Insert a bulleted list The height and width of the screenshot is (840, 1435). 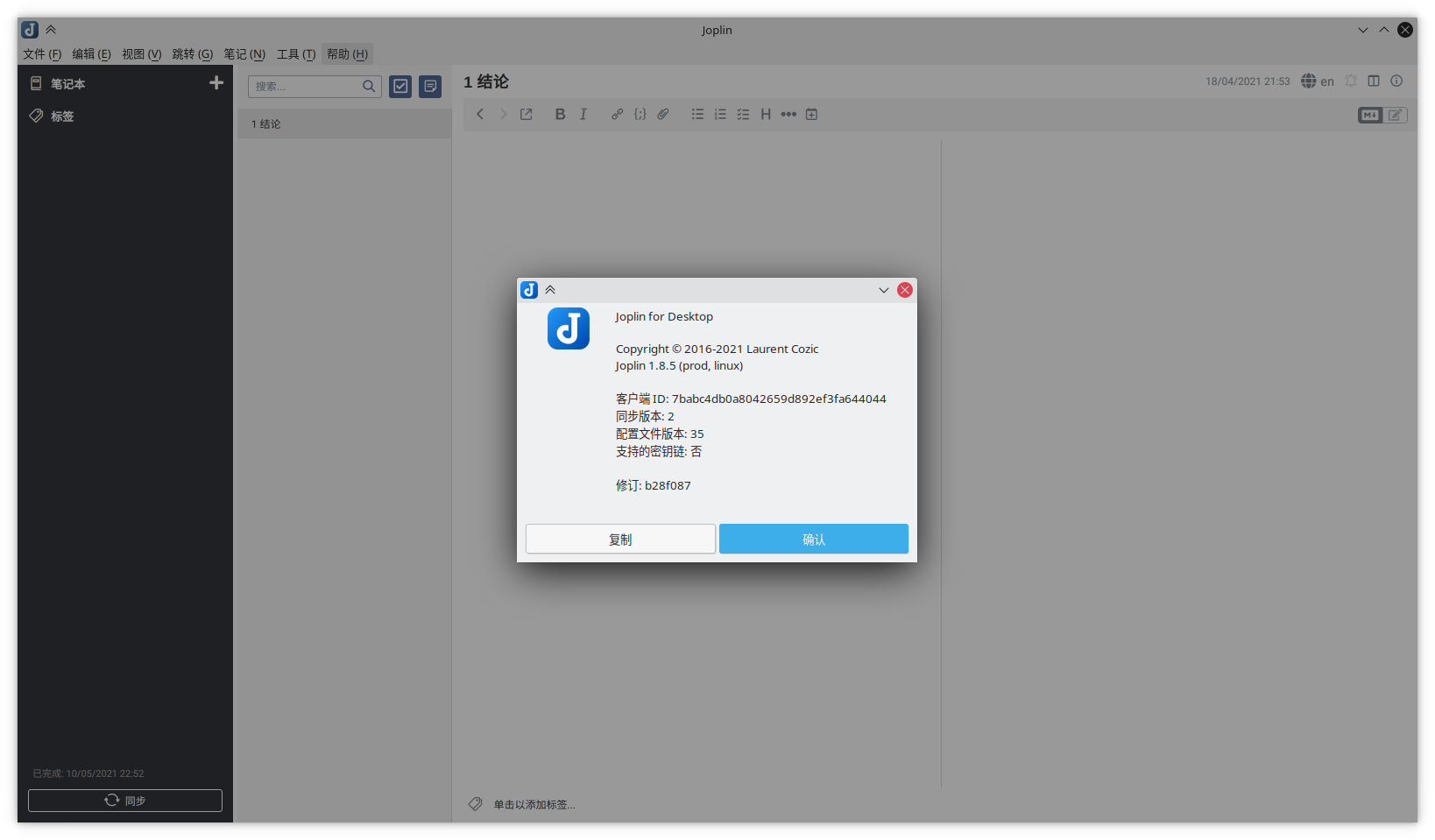pos(697,114)
